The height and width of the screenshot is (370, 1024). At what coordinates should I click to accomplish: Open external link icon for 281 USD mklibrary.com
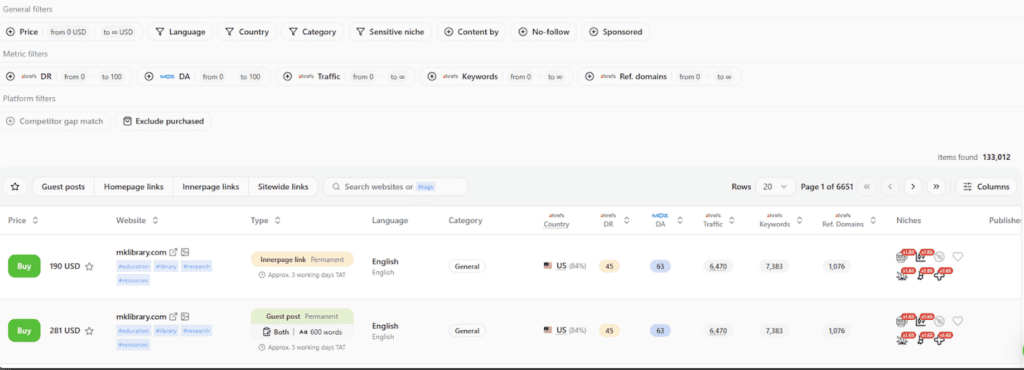point(174,316)
